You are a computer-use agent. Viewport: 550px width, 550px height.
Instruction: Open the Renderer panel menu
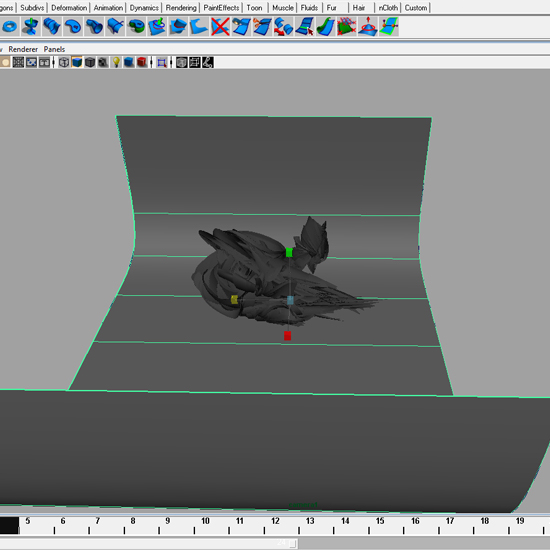23,49
